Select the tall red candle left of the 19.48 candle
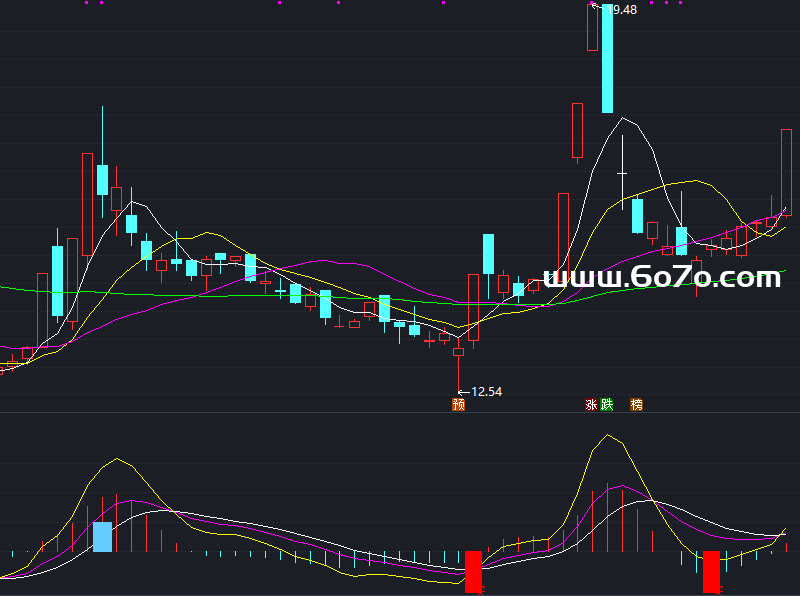800x596 pixels. [577, 130]
